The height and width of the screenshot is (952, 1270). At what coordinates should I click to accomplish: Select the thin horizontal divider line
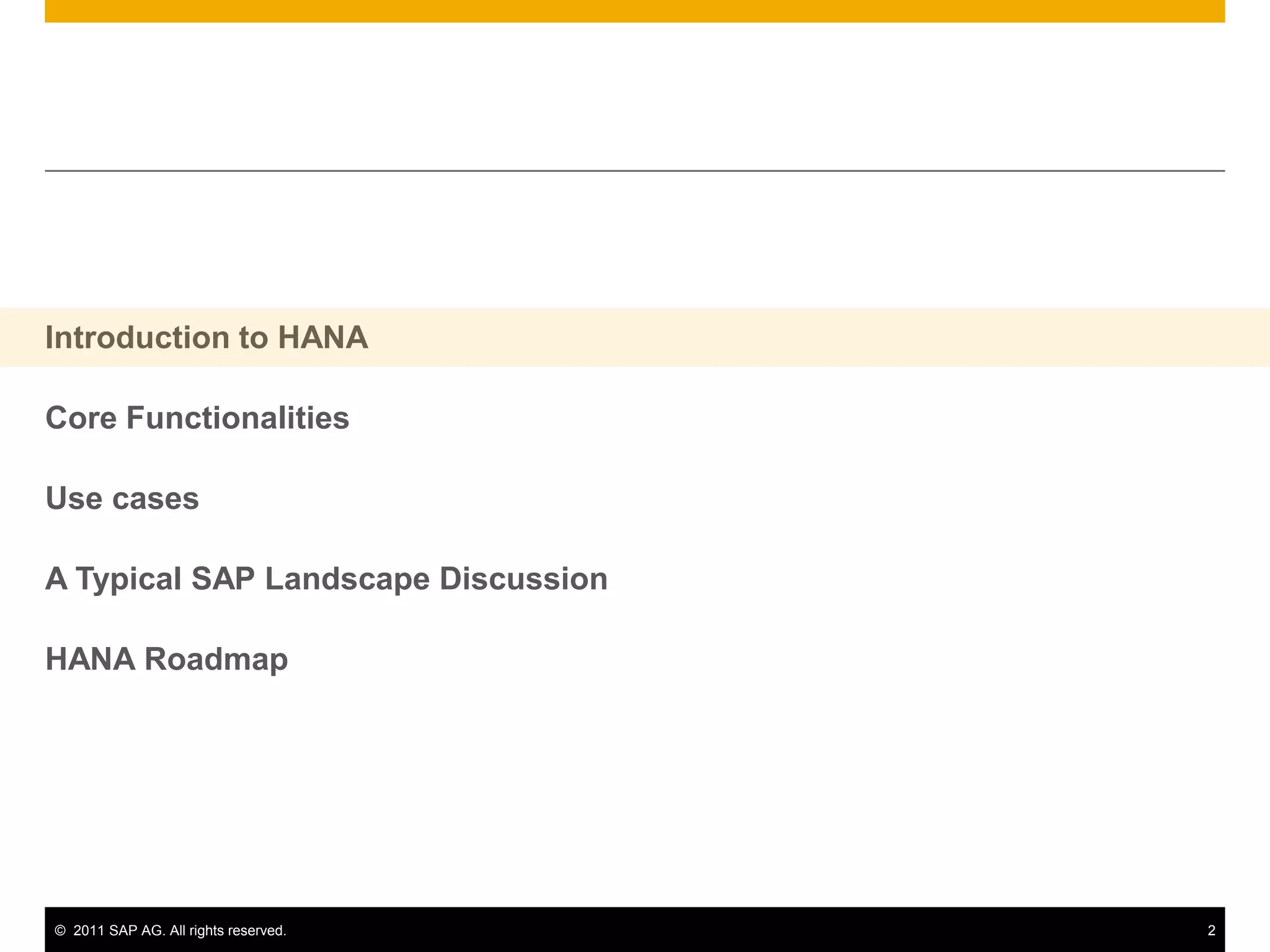[x=634, y=170]
